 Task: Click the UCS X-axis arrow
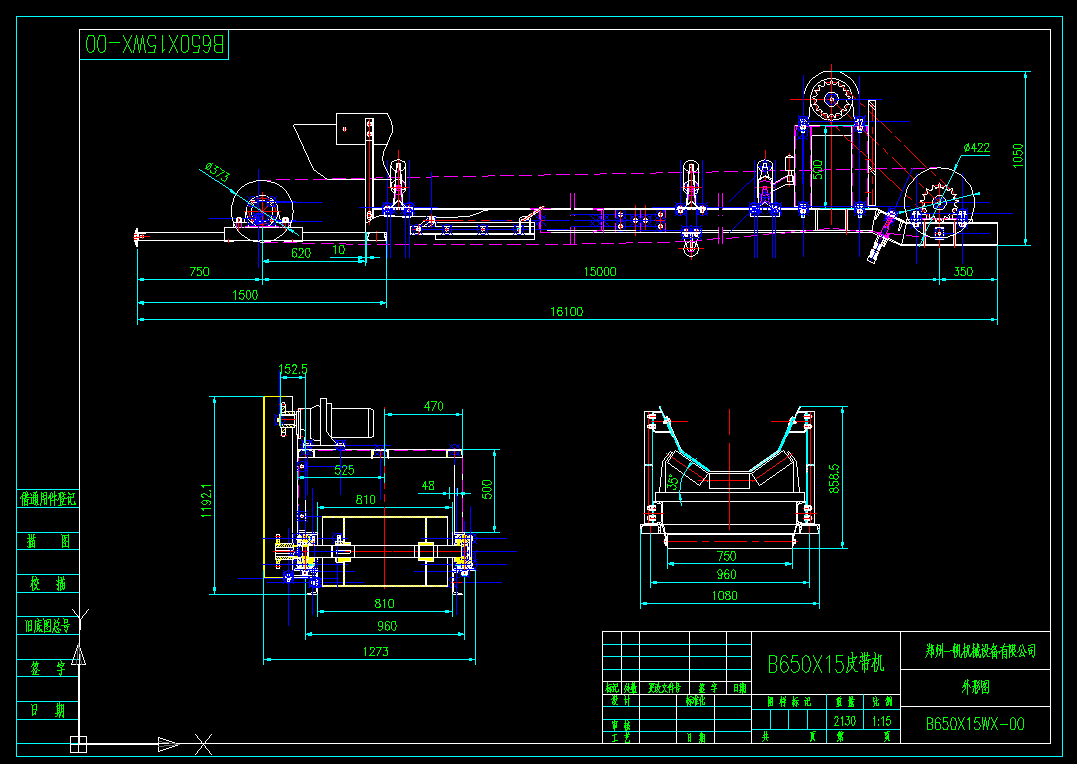(169, 744)
